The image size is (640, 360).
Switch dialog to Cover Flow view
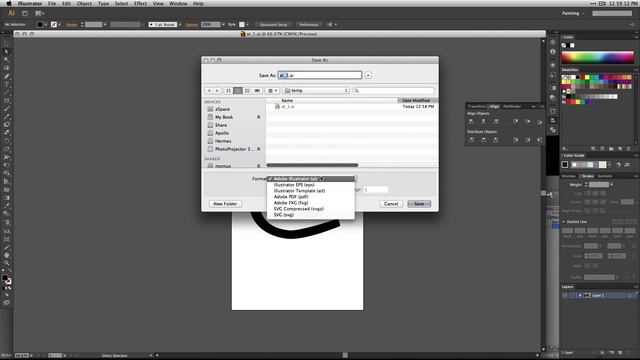[257, 91]
